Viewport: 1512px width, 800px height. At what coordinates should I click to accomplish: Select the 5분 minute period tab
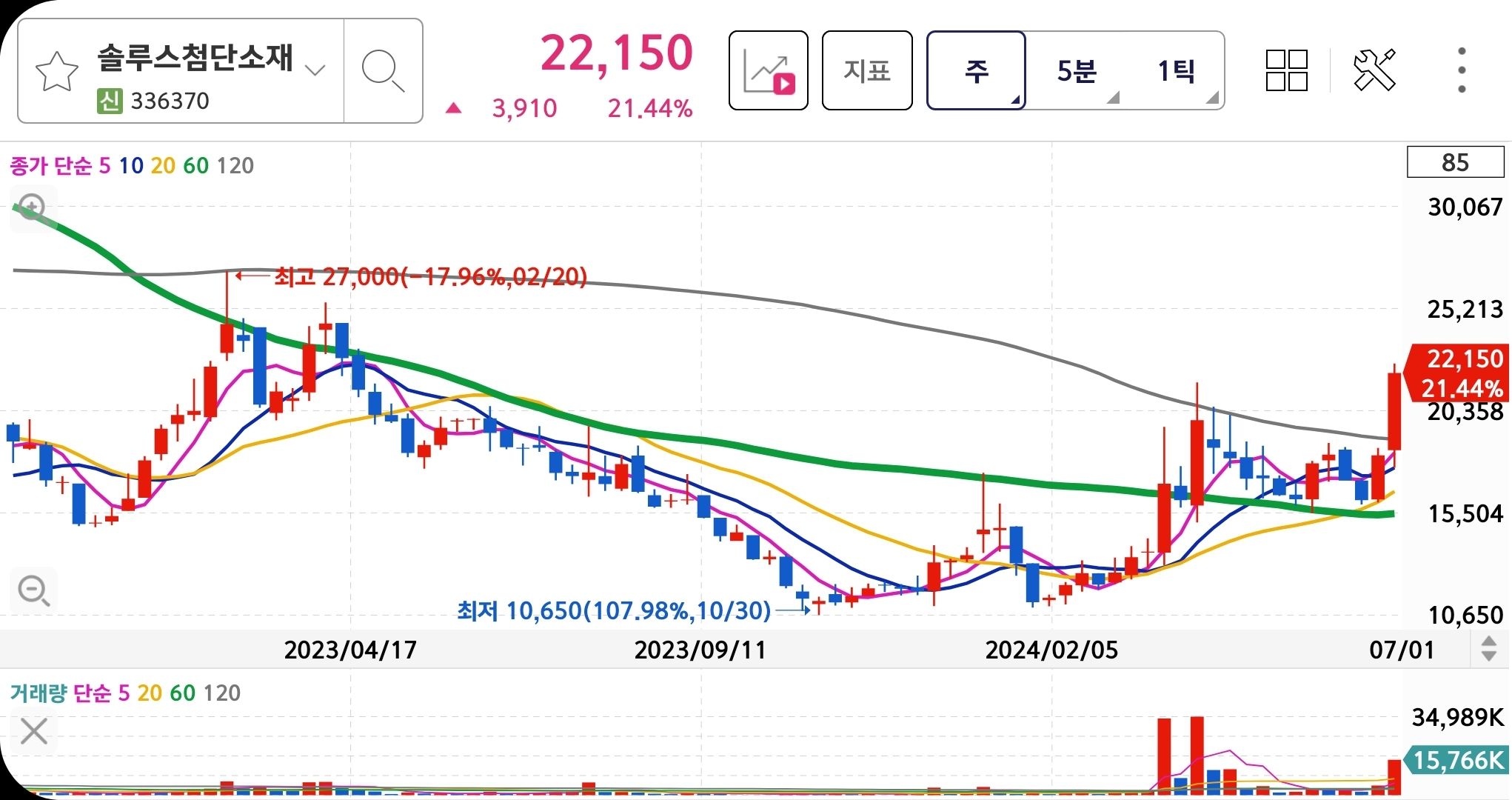(1077, 71)
